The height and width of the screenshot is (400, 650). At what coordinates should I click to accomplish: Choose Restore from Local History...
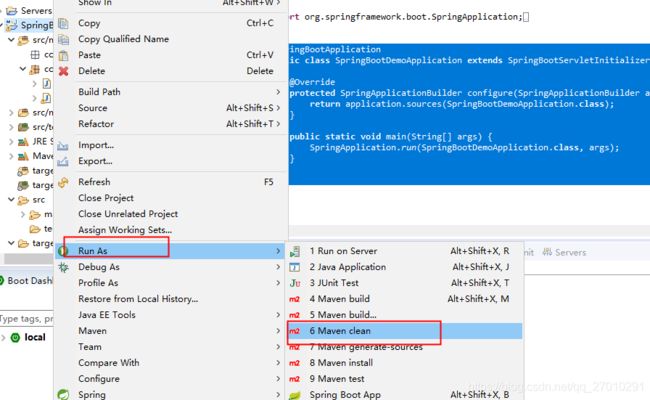(x=171, y=299)
